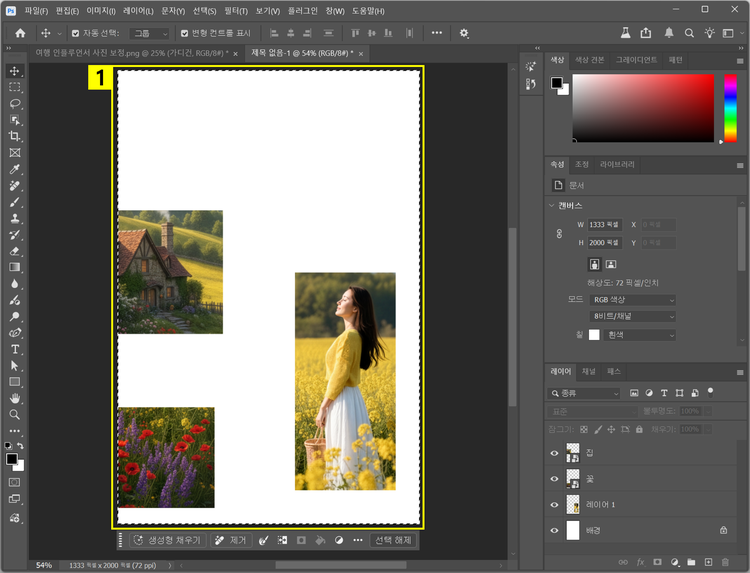The width and height of the screenshot is (750, 573).
Task: Click the Hand tool
Action: tap(15, 398)
